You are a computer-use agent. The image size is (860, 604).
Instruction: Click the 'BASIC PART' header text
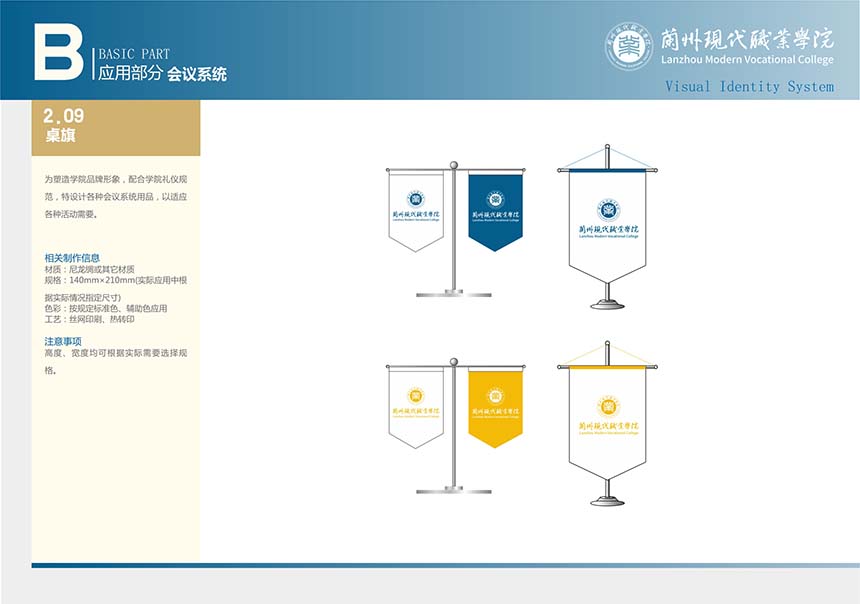click(x=133, y=54)
